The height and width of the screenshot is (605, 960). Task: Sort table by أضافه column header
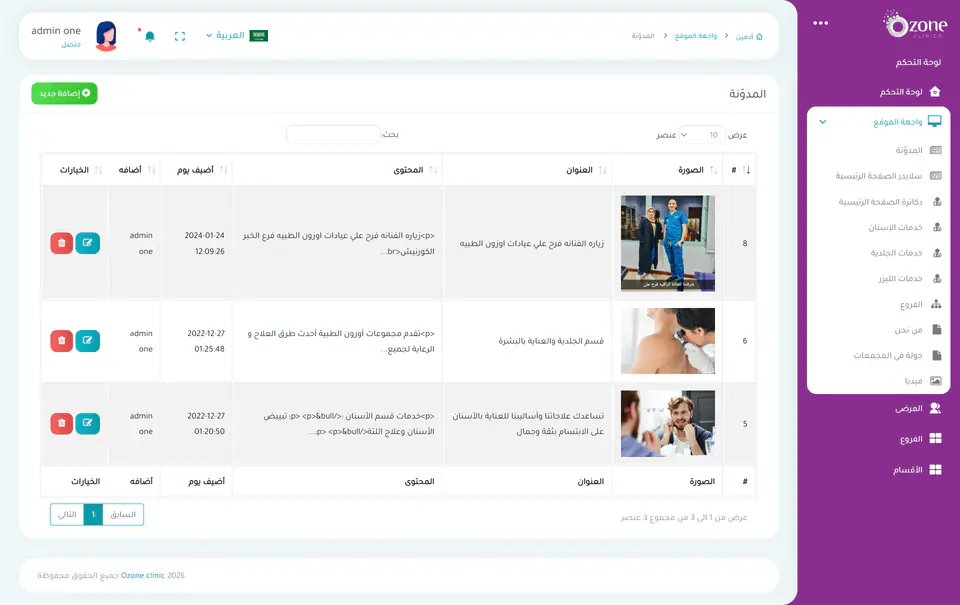click(134, 170)
